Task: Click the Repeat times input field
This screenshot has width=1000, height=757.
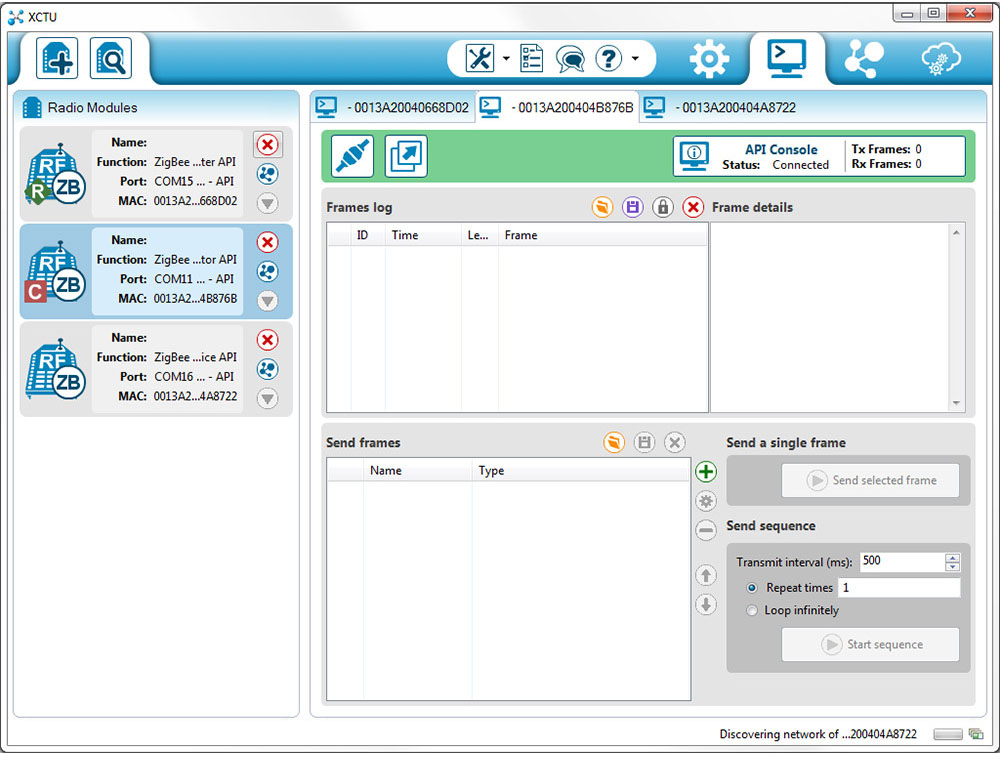Action: coord(899,587)
